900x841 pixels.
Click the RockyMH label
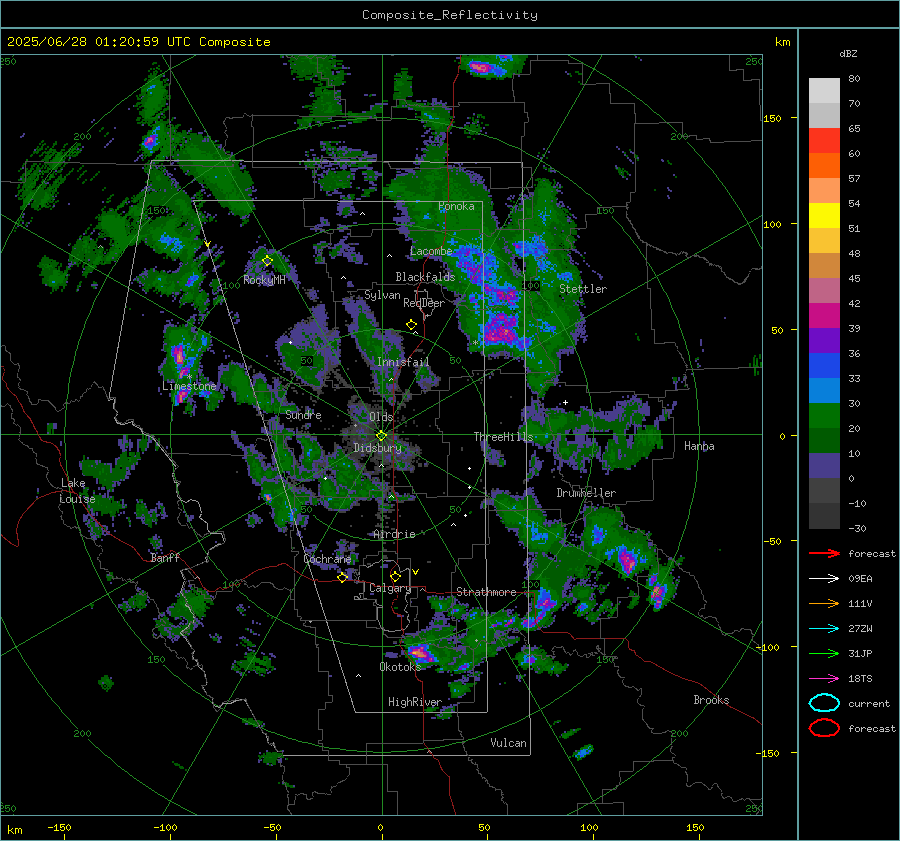[x=264, y=280]
